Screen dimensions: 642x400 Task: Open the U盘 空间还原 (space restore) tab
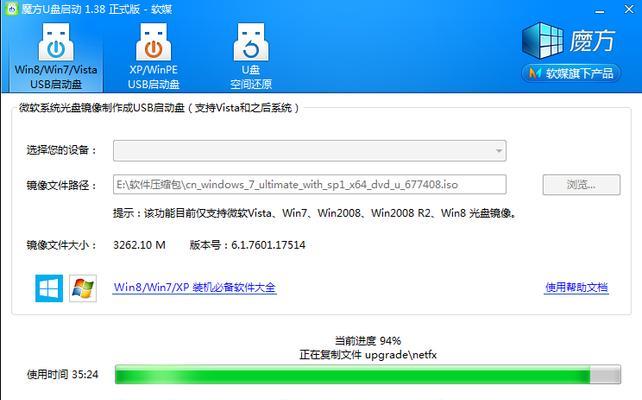[x=251, y=56]
